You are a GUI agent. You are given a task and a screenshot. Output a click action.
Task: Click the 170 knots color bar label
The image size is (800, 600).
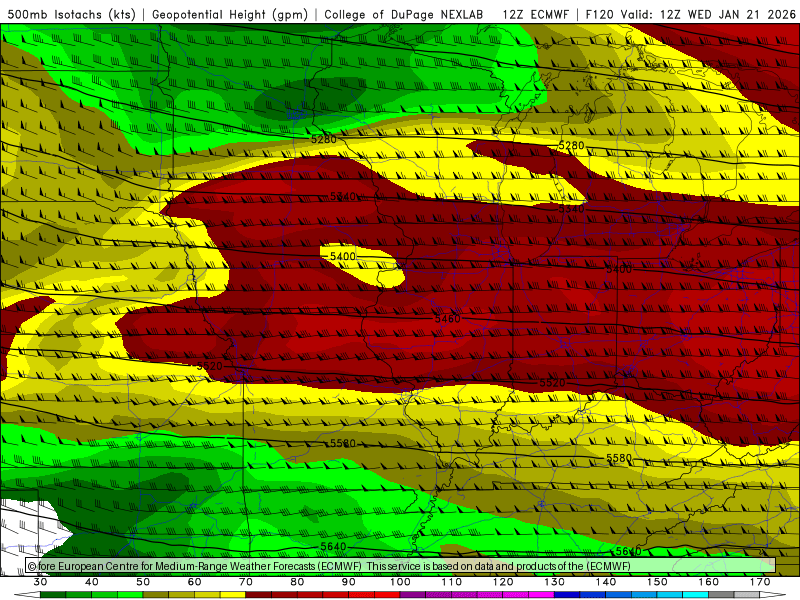(760, 582)
